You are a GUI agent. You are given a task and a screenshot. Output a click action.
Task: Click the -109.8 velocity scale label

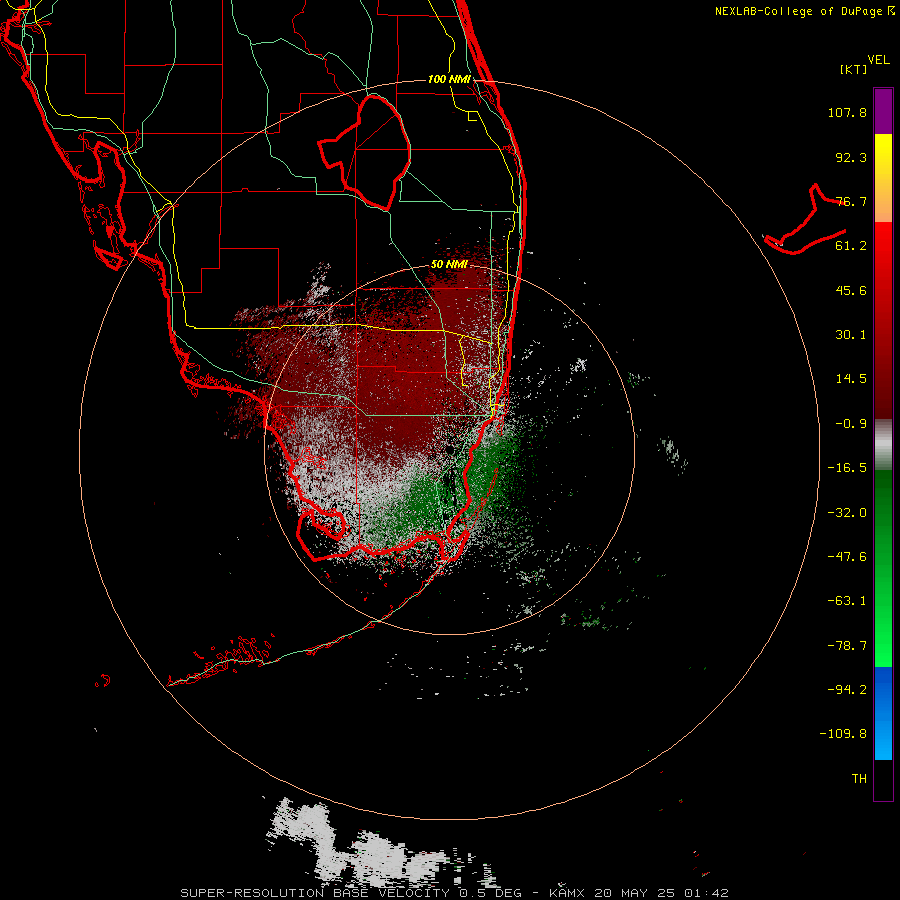pos(843,734)
